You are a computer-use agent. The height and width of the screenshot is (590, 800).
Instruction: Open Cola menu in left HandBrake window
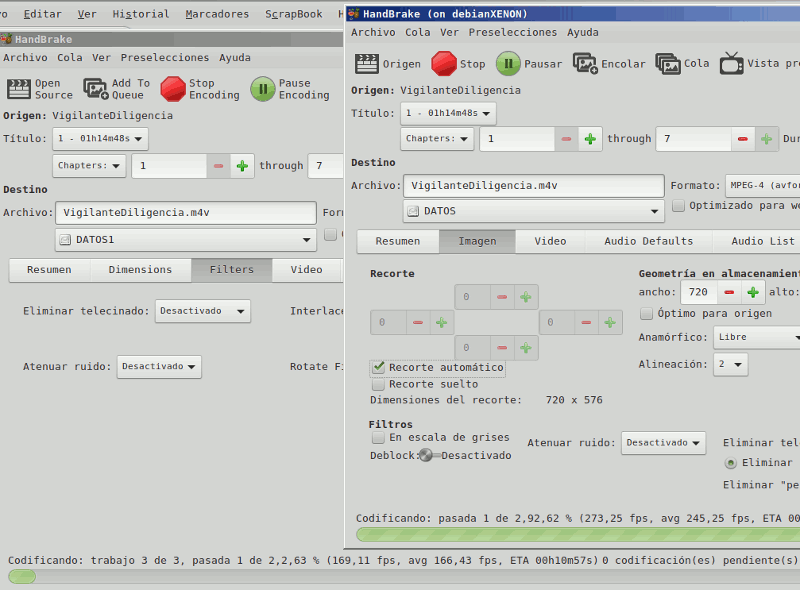pos(70,58)
